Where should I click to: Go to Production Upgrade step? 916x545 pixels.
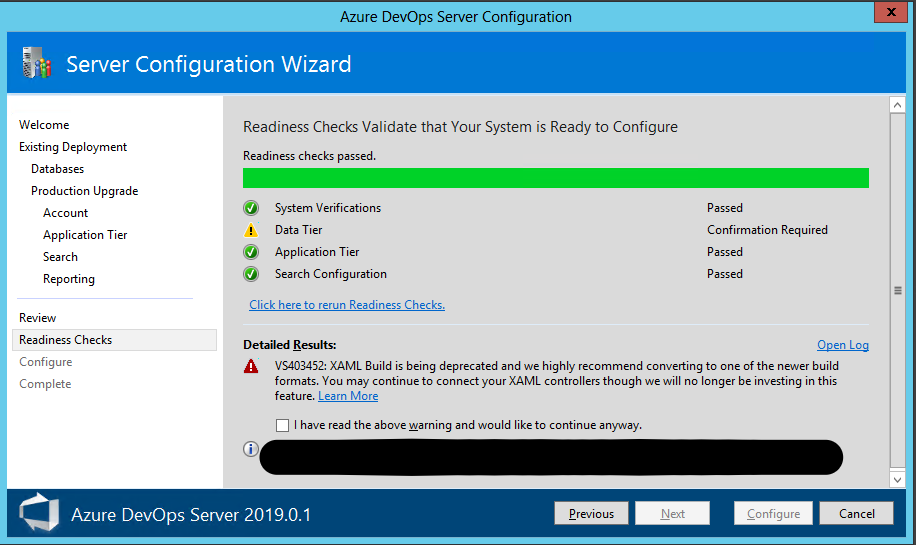coord(84,191)
